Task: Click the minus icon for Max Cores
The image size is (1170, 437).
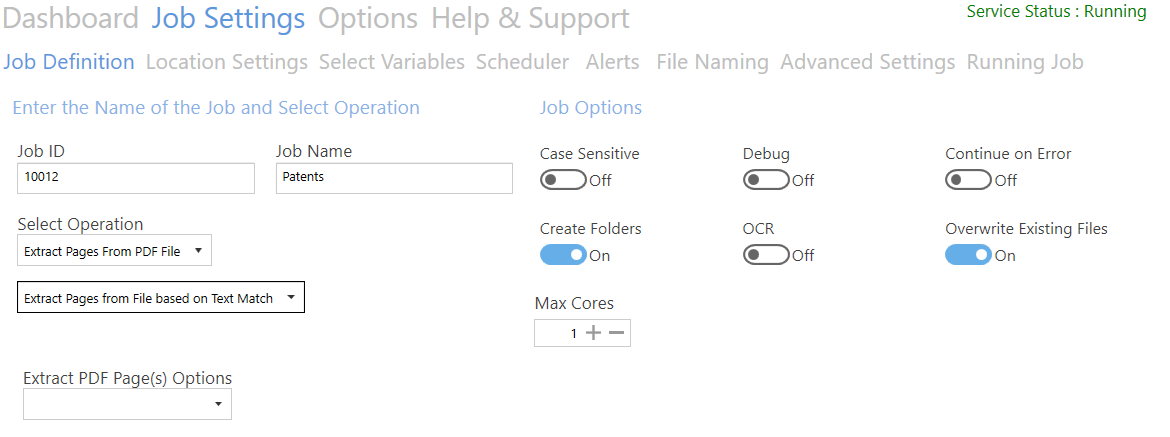Action: click(616, 333)
